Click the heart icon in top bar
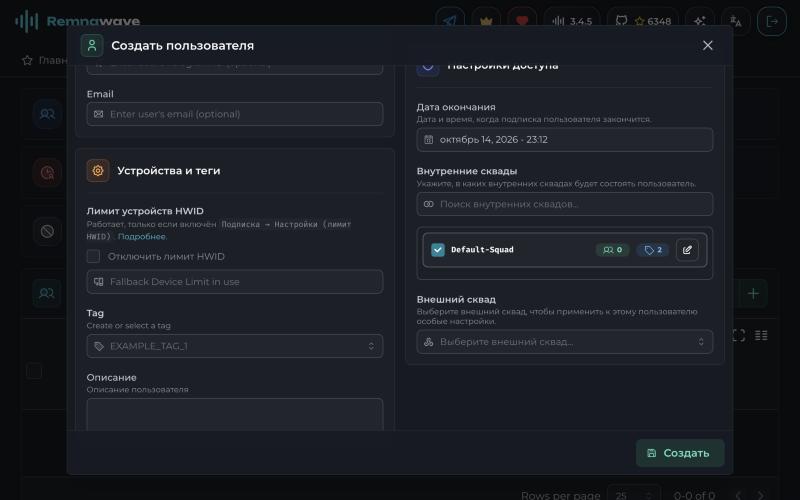800x500 pixels. click(522, 21)
